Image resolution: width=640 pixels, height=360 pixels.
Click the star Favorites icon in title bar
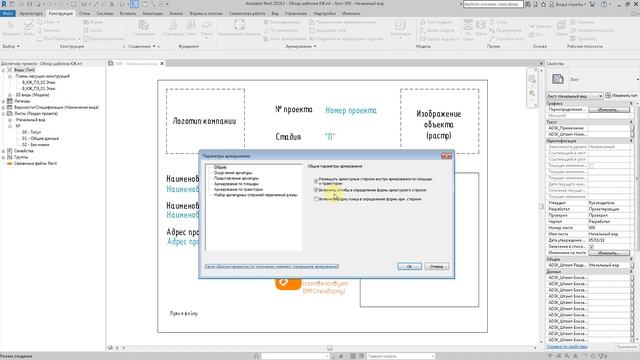pos(543,4)
